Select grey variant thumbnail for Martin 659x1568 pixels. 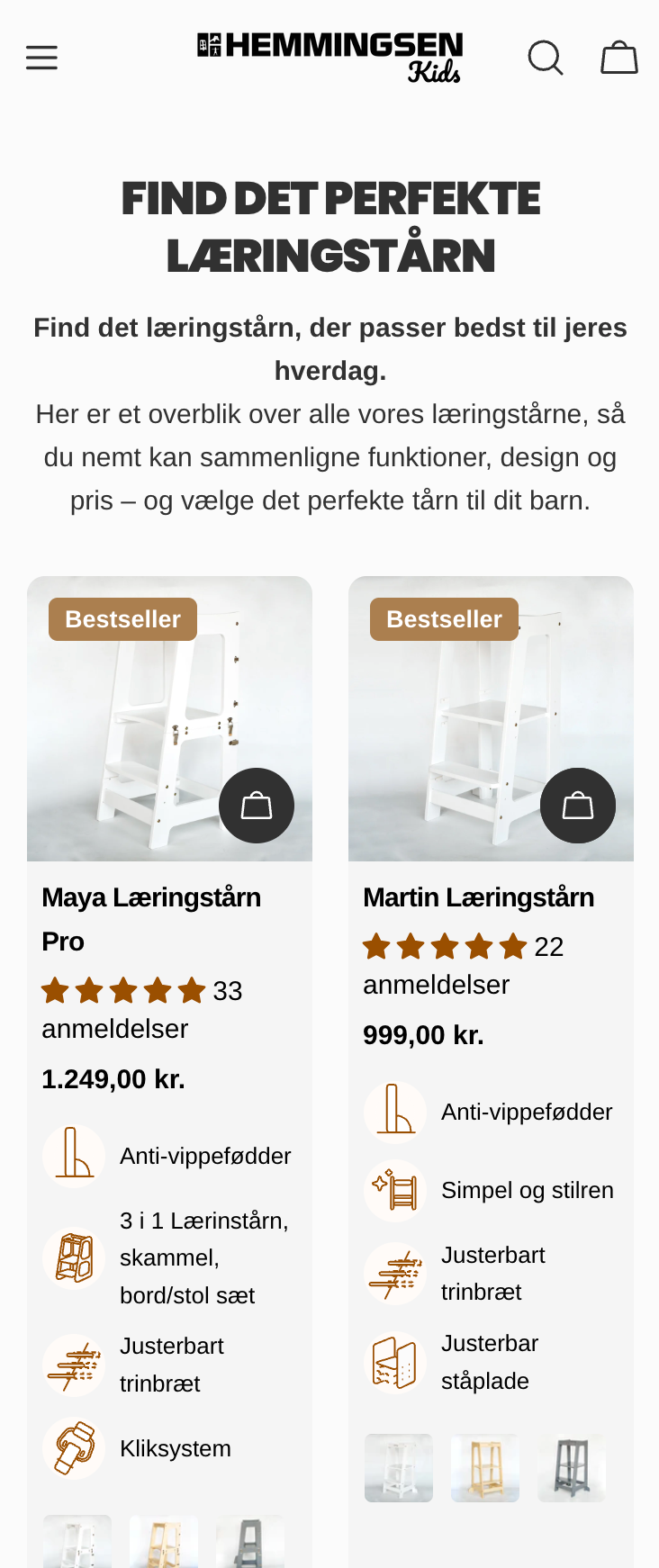(x=572, y=1468)
